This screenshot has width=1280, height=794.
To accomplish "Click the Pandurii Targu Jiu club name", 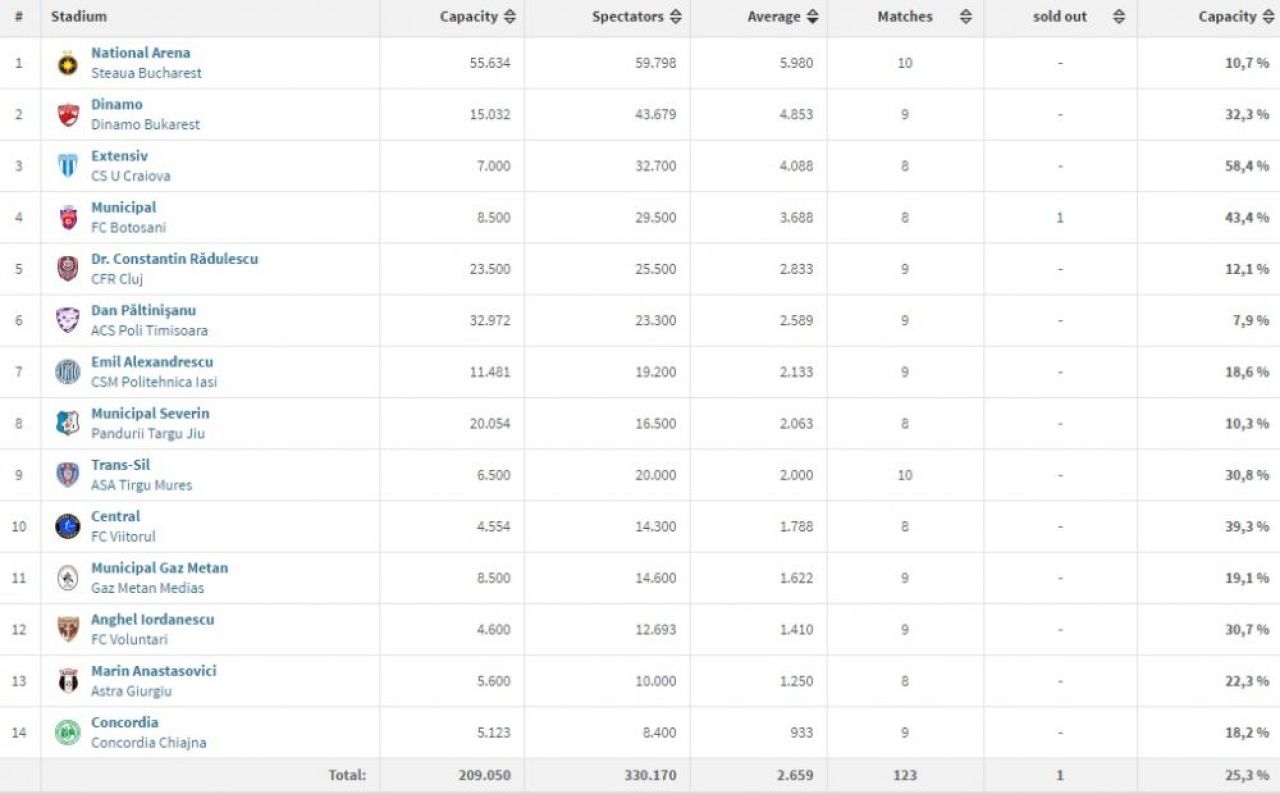I will (148, 434).
